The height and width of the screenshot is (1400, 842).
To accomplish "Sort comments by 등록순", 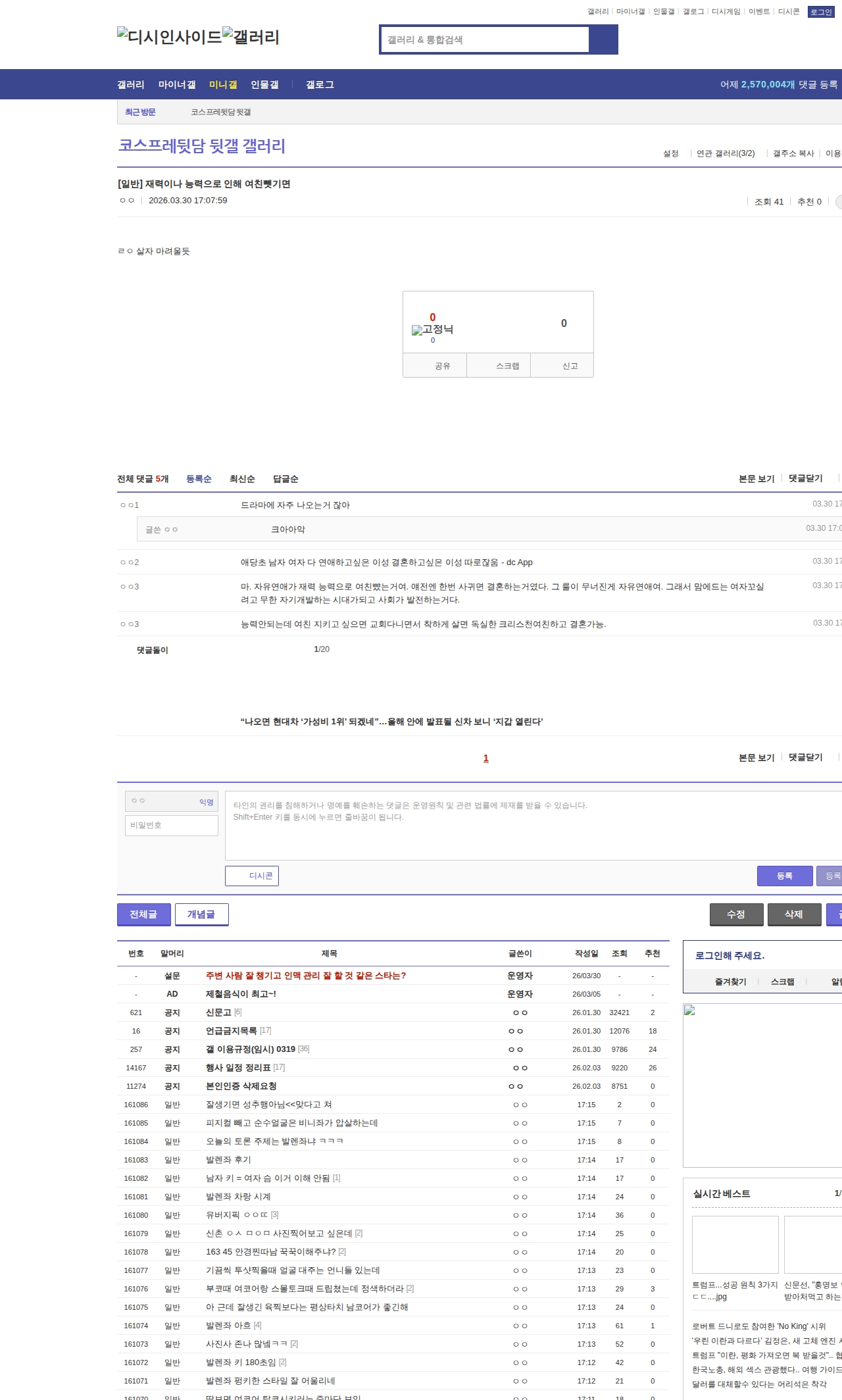I will (199, 479).
